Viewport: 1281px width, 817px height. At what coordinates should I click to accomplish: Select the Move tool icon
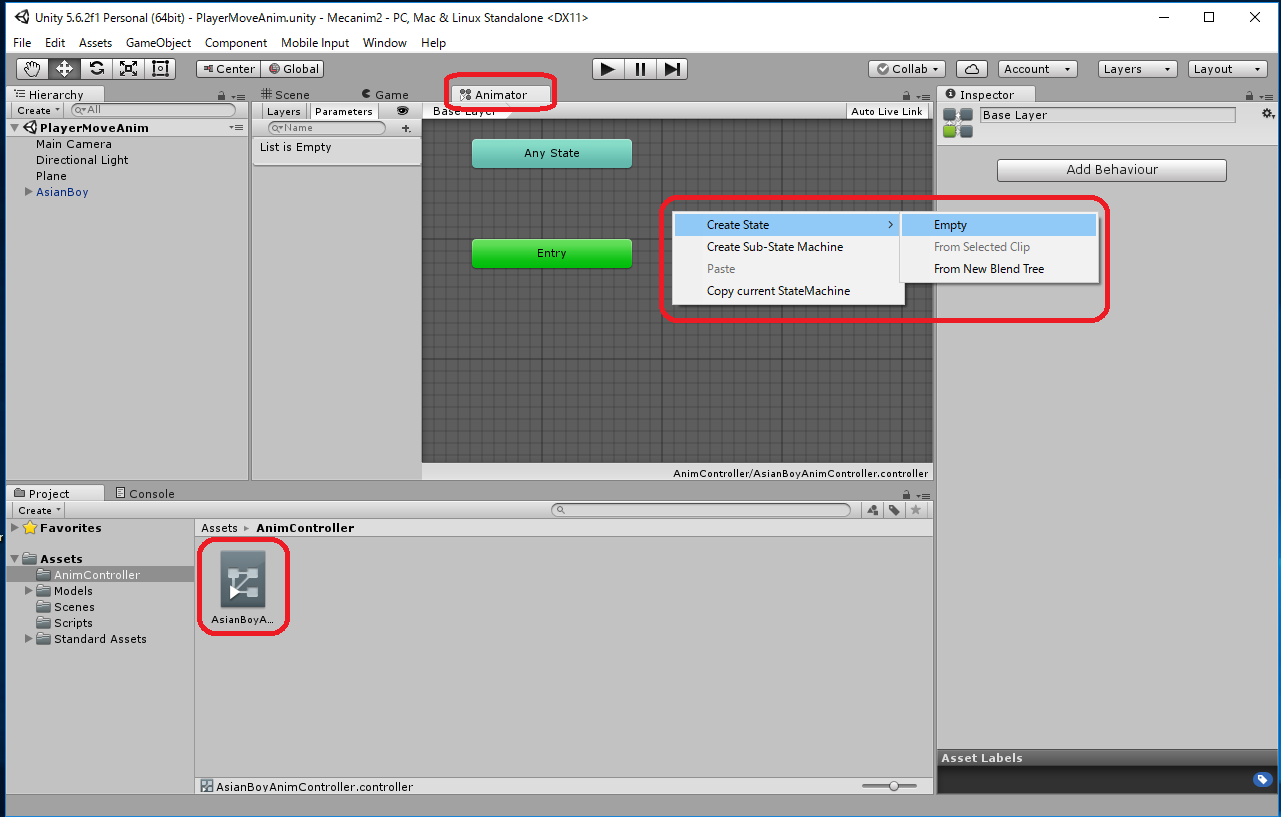pos(64,69)
